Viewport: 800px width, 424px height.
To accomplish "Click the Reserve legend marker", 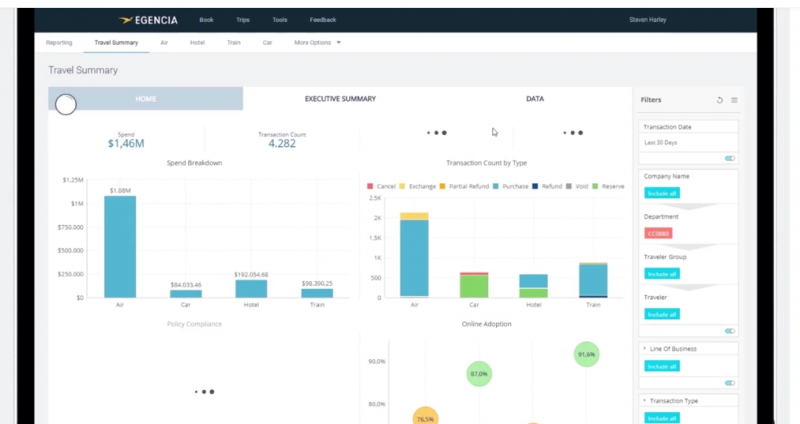I will pyautogui.click(x=595, y=186).
